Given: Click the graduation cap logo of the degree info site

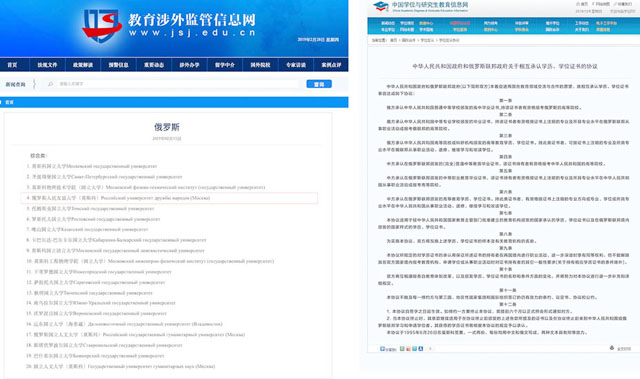Looking at the screenshot, I should (381, 6).
